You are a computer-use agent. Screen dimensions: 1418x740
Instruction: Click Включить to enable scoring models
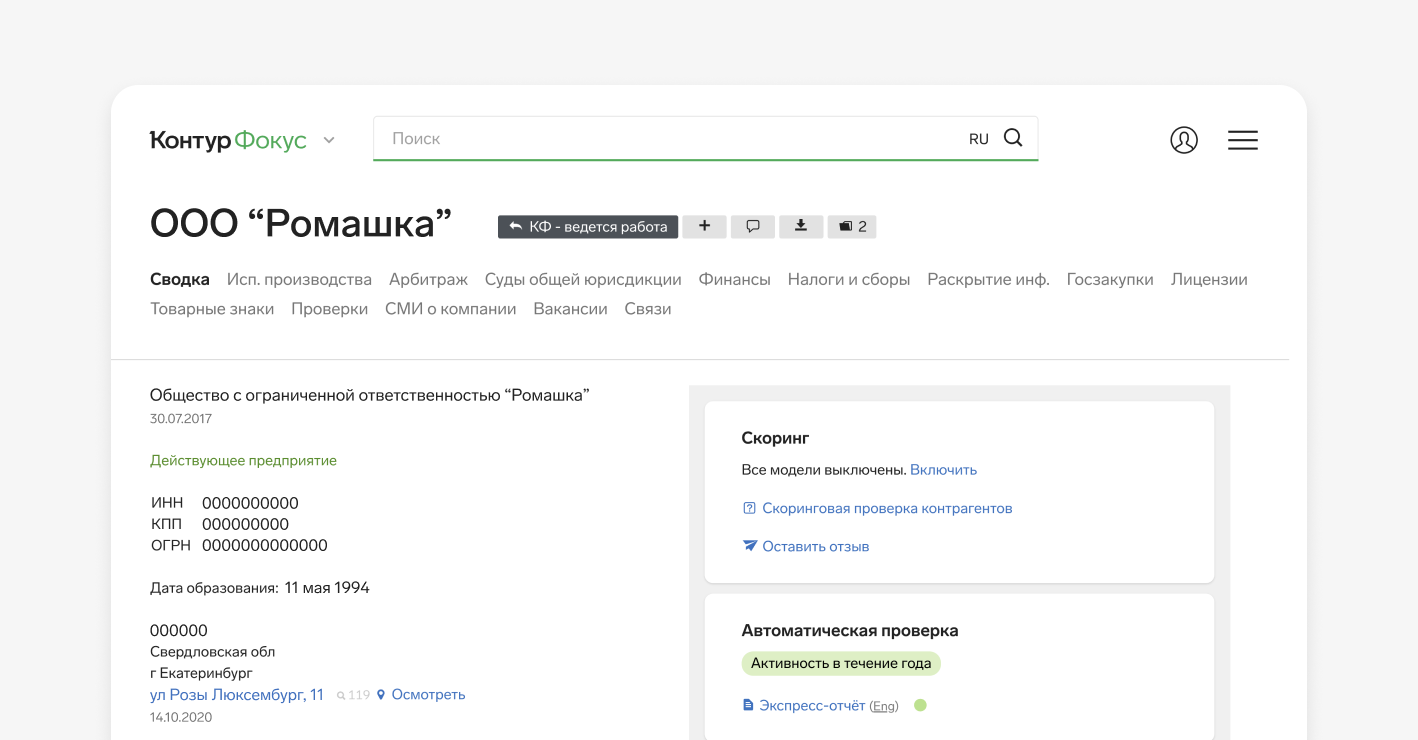tap(943, 470)
